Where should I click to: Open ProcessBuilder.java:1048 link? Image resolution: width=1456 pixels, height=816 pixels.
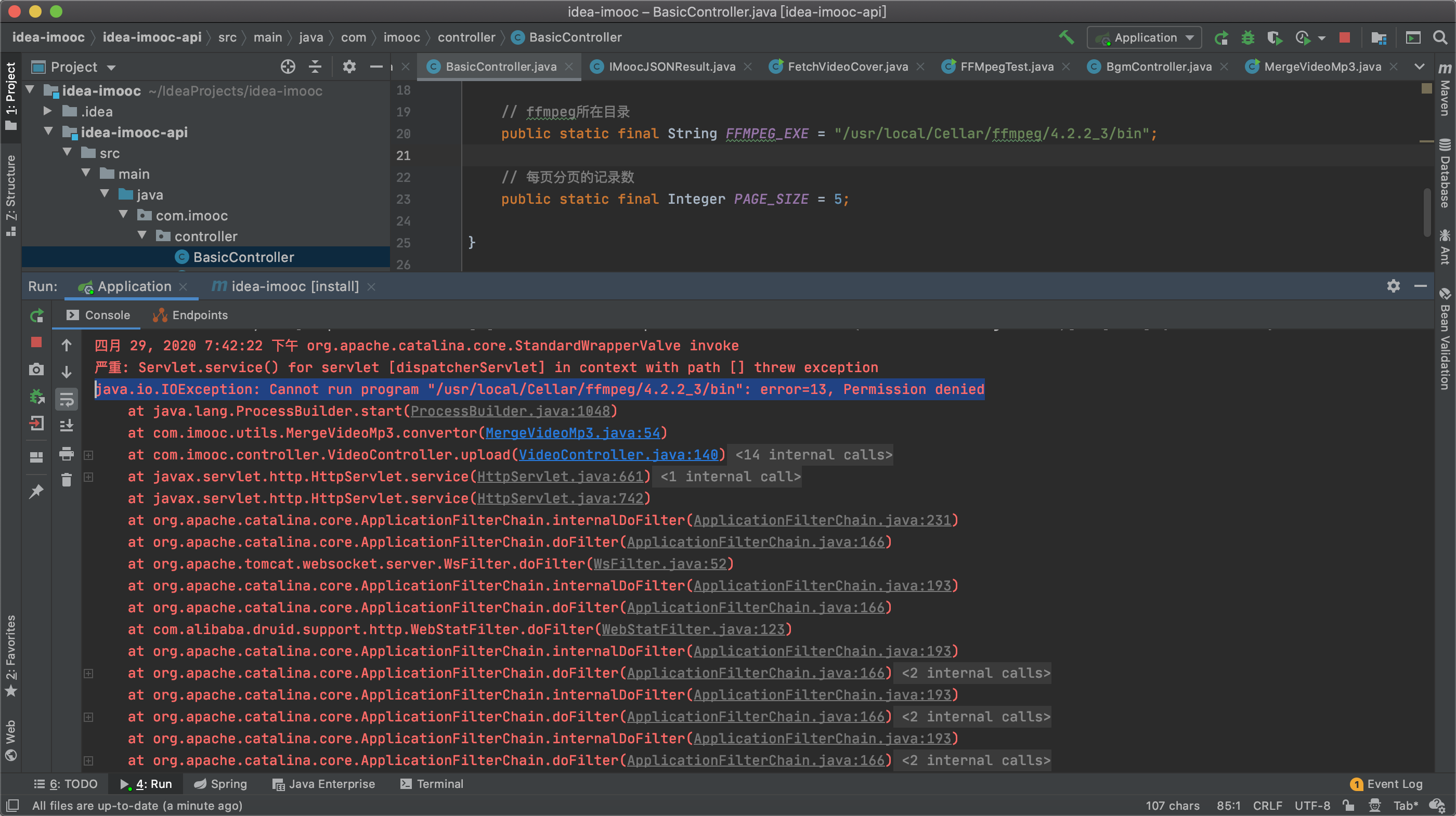[511, 411]
